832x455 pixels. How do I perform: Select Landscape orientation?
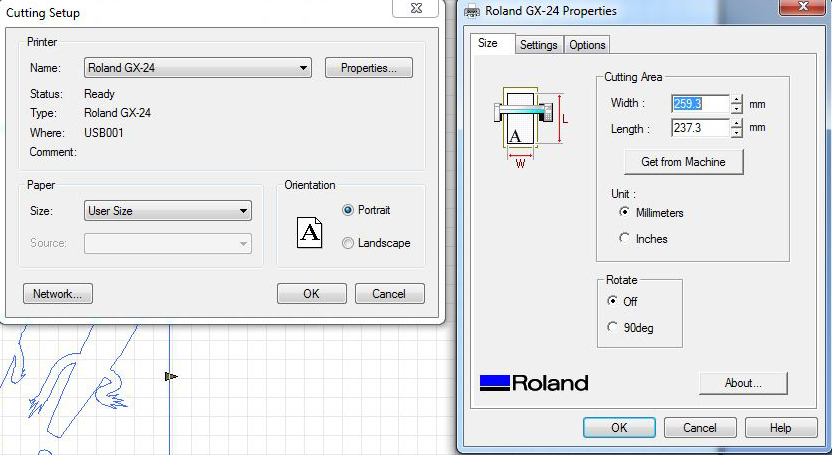point(376,243)
